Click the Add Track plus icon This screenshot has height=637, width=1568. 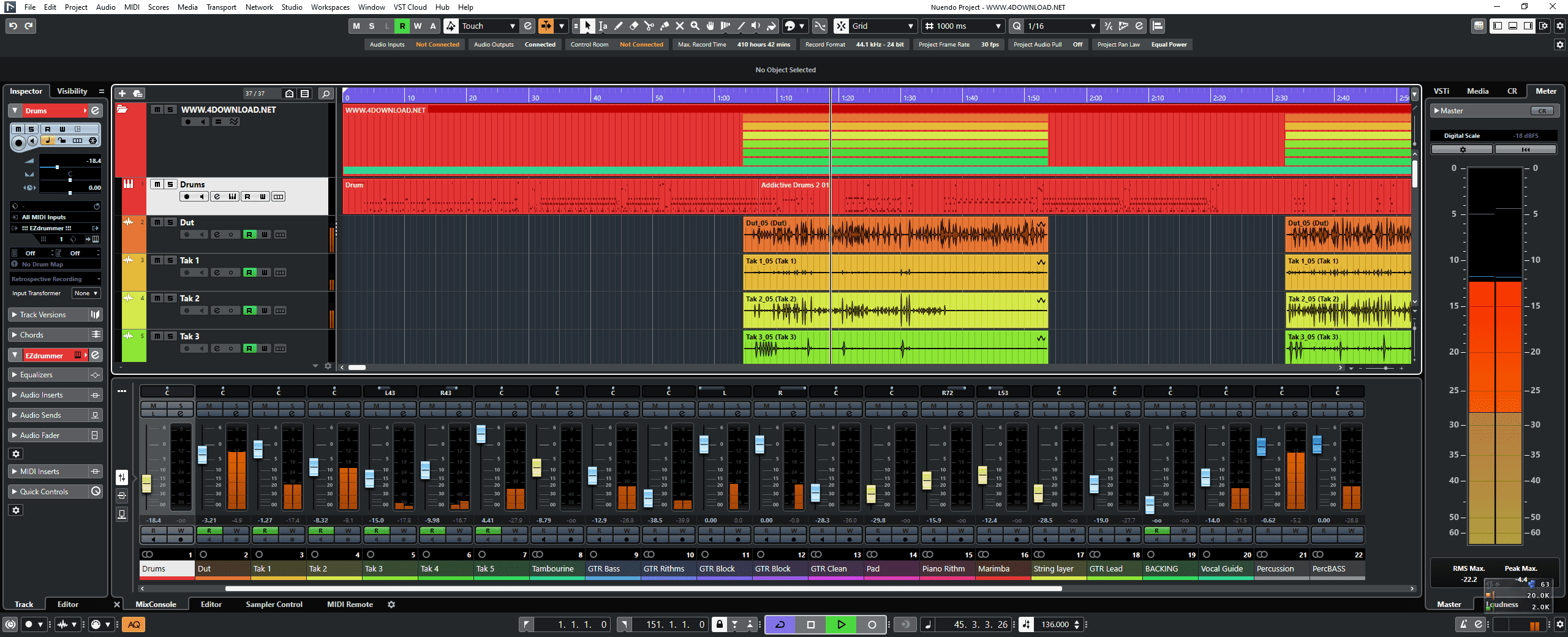point(122,93)
